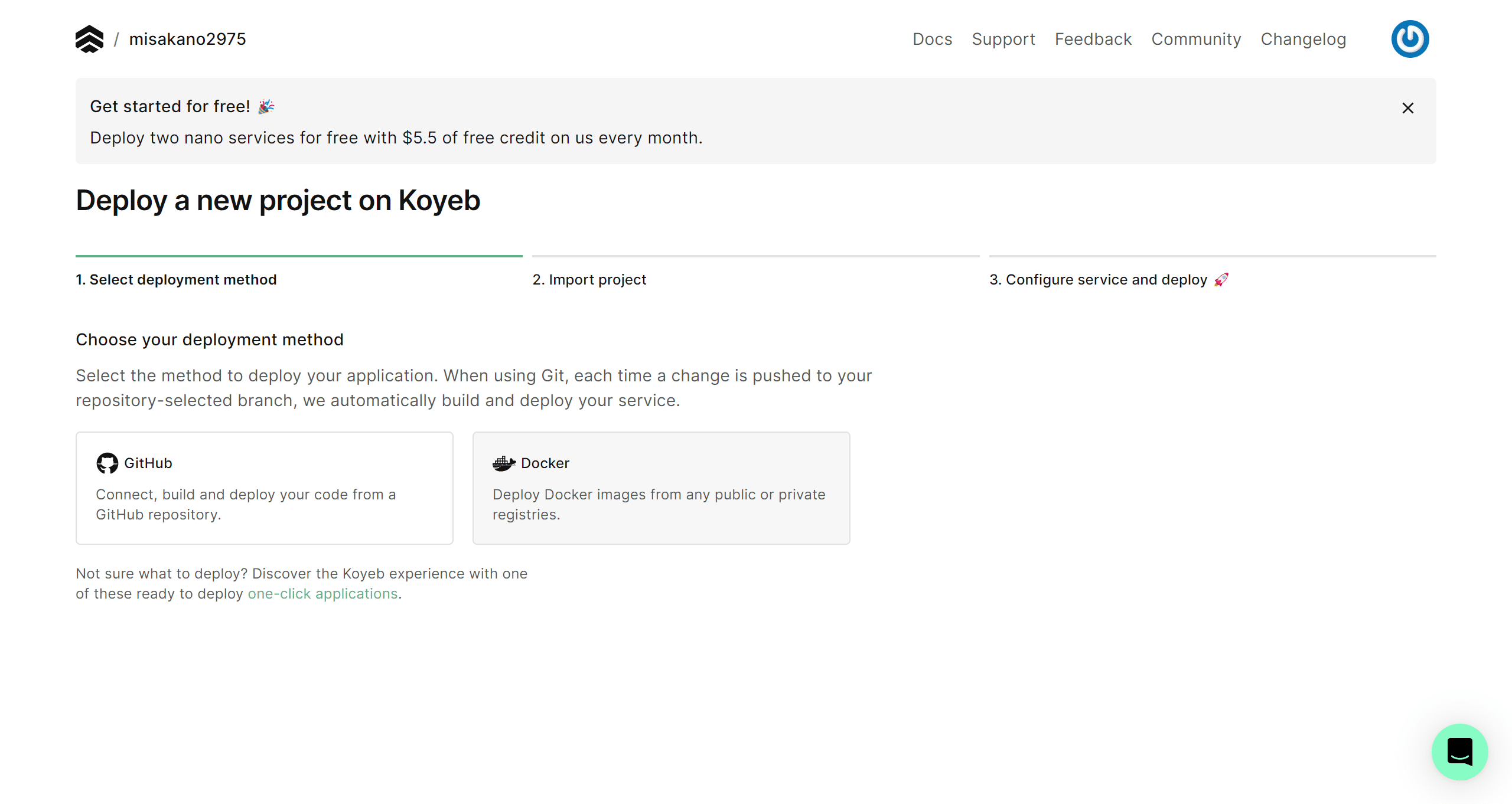
Task: Click the misakano2975 organization name
Action: point(187,39)
